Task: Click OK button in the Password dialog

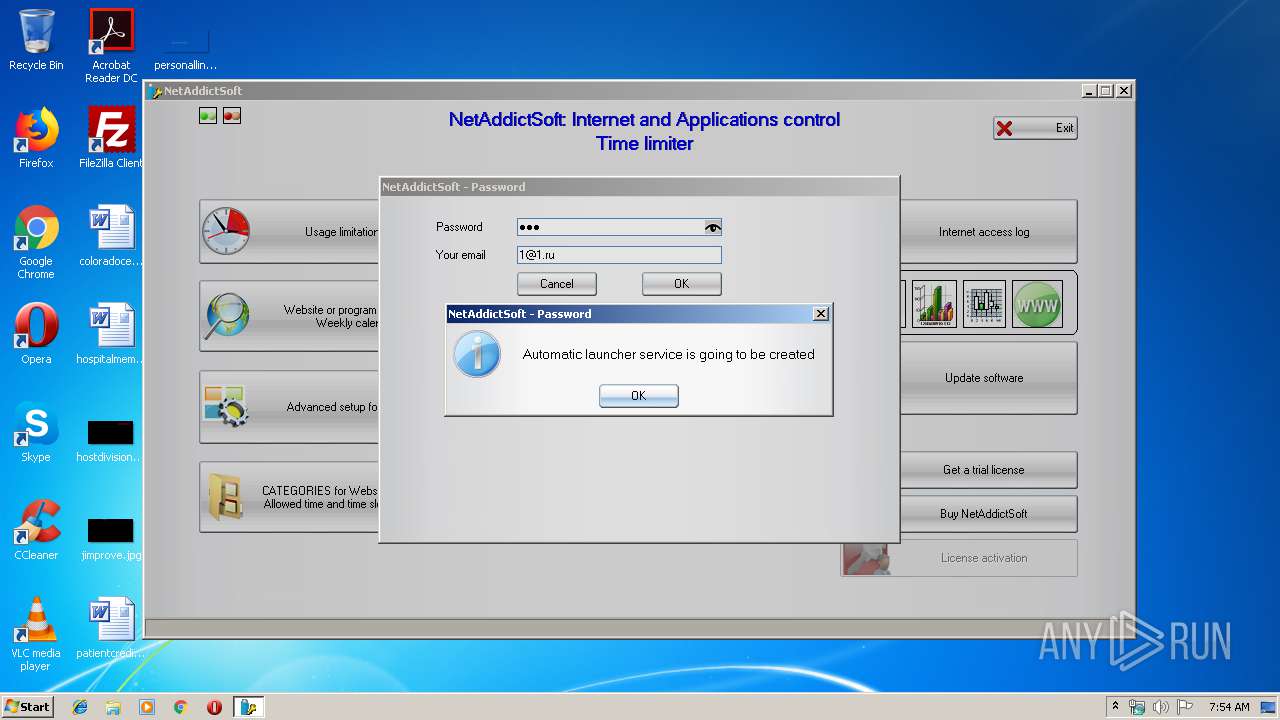Action: click(x=682, y=284)
